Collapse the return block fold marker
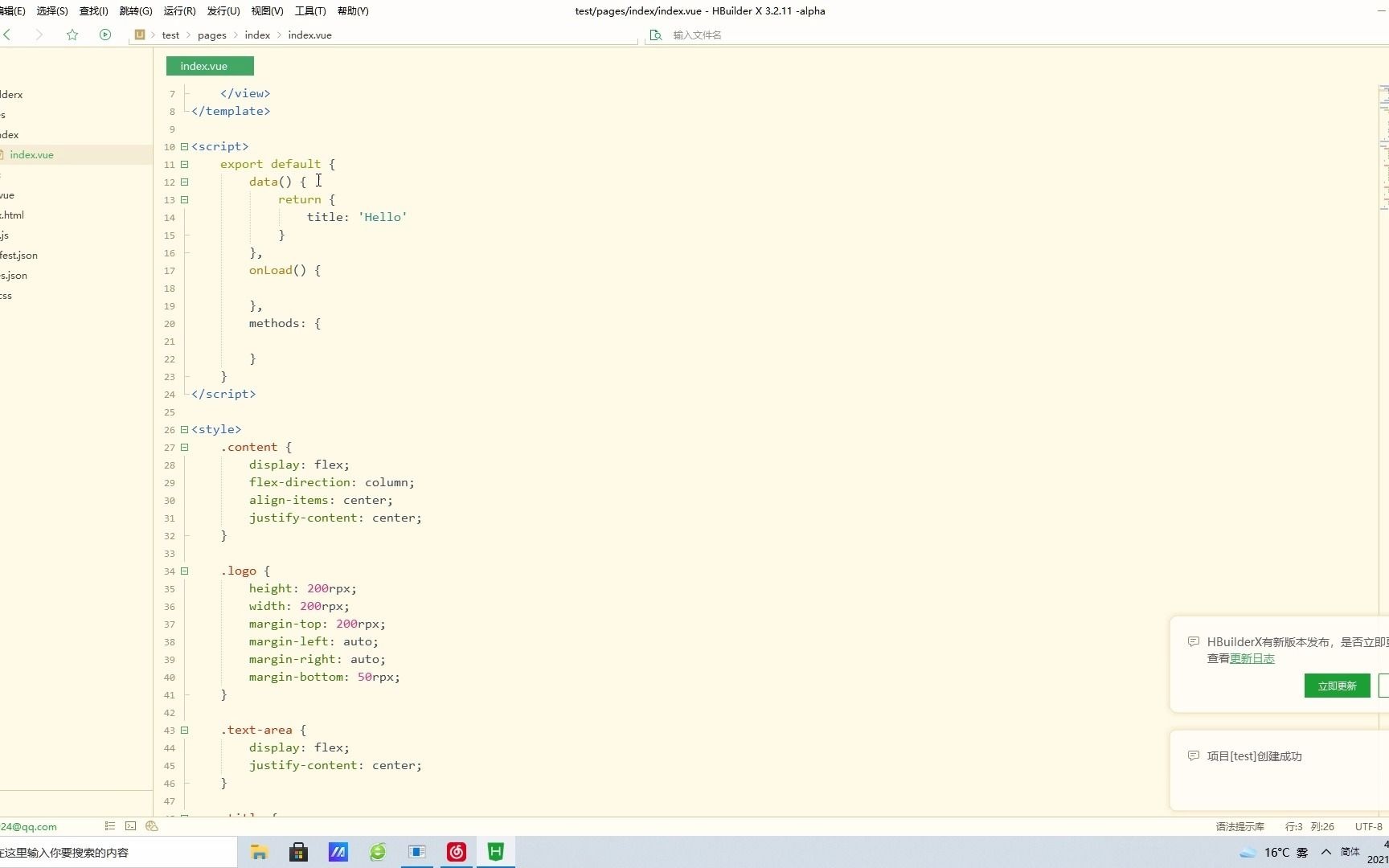Image resolution: width=1389 pixels, height=868 pixels. 184,199
